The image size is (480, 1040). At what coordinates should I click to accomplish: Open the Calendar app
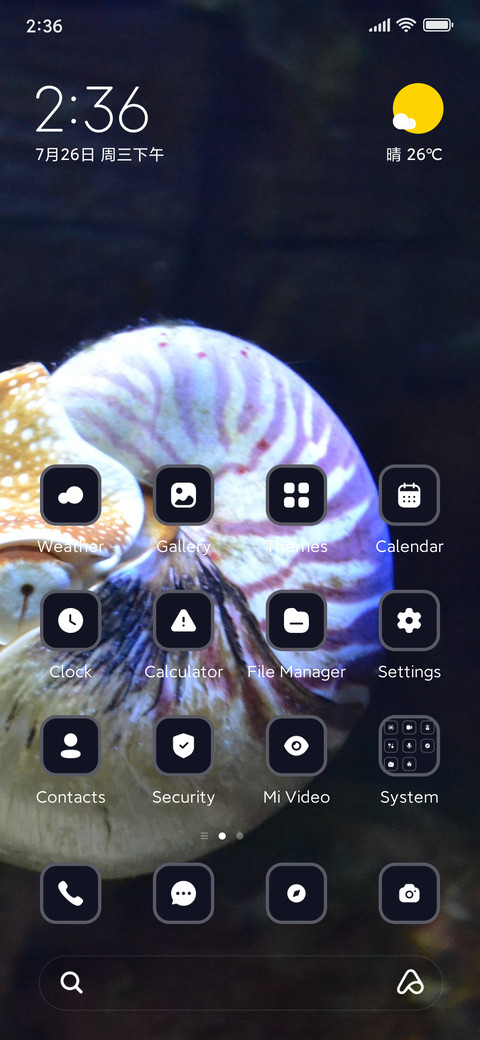[409, 495]
